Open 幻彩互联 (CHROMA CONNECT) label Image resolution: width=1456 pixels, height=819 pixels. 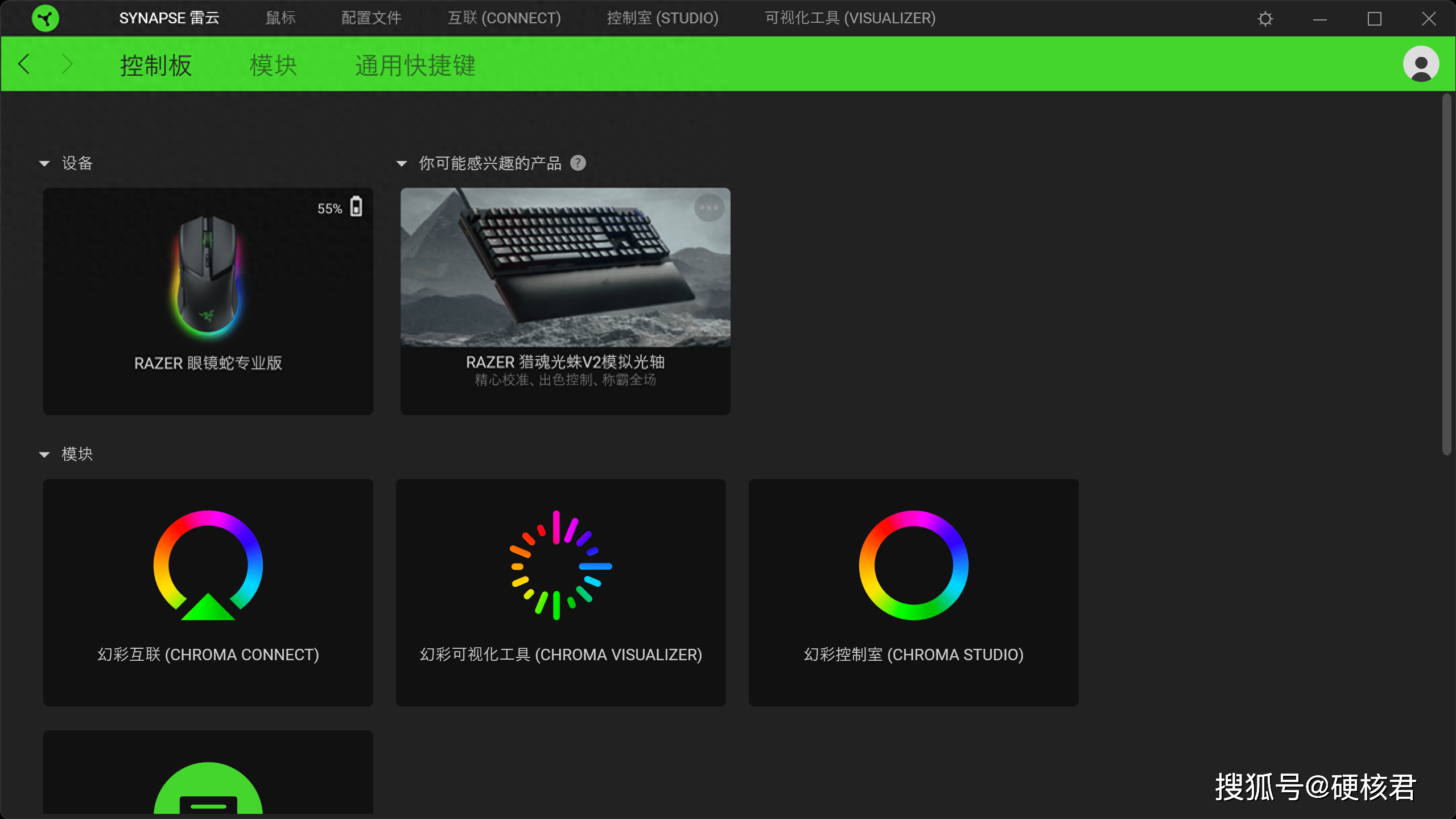coord(208,655)
